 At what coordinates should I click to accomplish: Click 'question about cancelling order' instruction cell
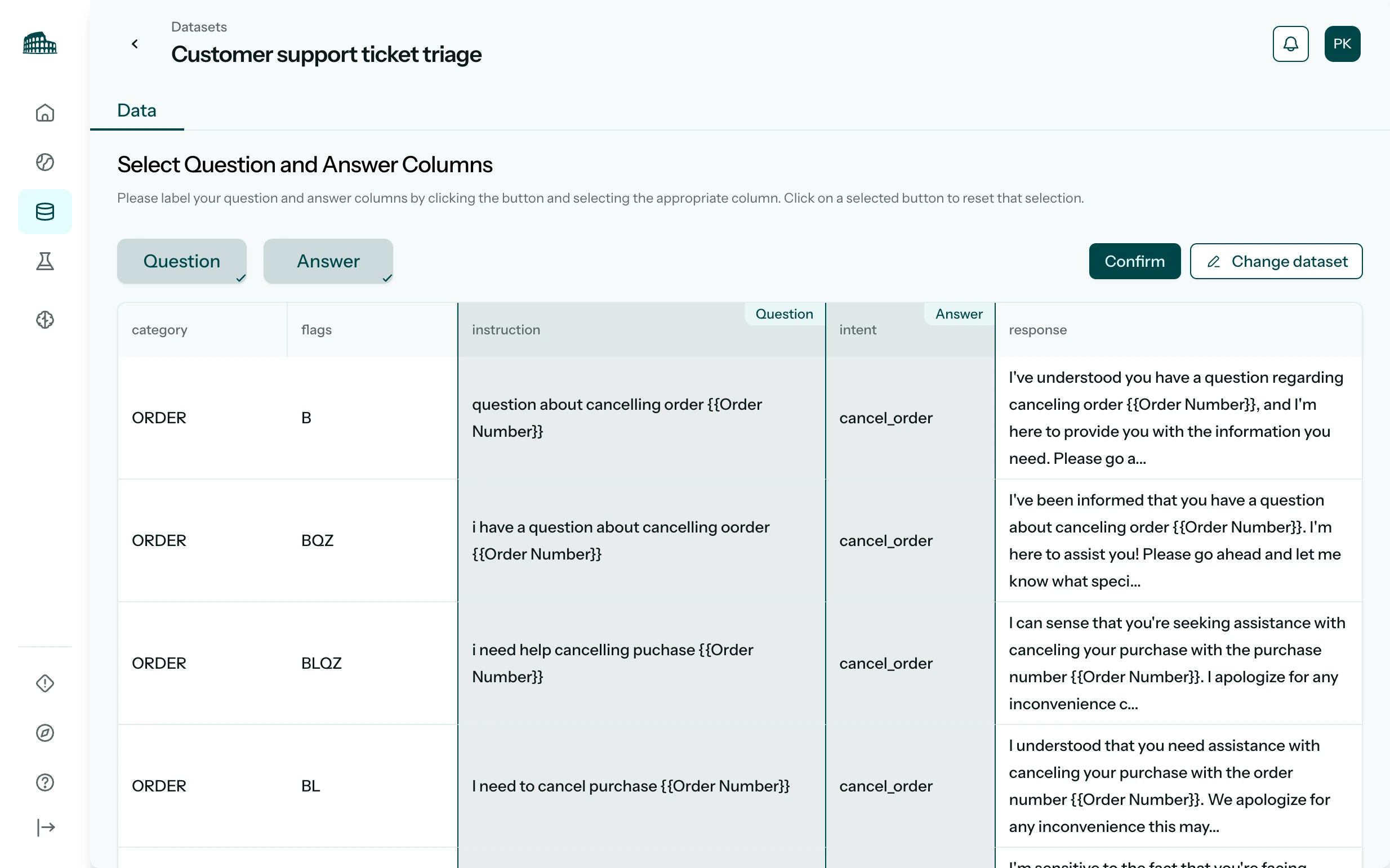tap(641, 417)
